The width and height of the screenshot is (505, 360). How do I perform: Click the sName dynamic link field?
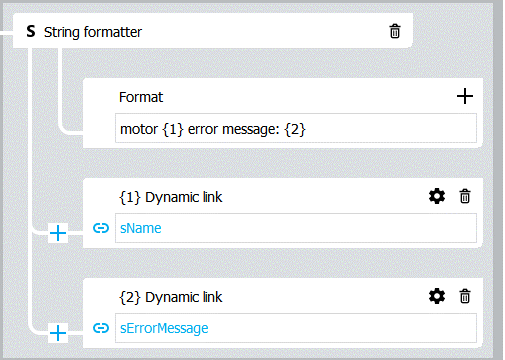[x=296, y=228]
